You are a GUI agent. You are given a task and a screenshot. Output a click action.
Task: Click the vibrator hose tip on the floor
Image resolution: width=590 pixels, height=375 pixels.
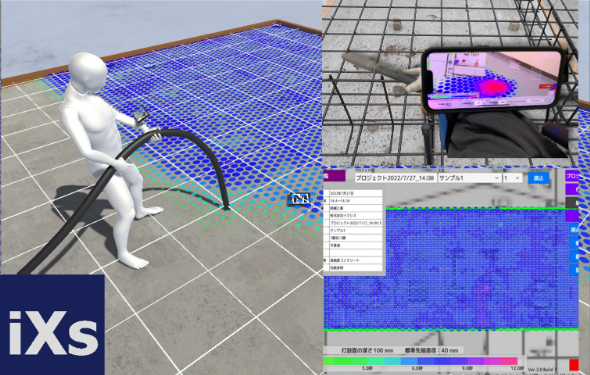(226, 207)
